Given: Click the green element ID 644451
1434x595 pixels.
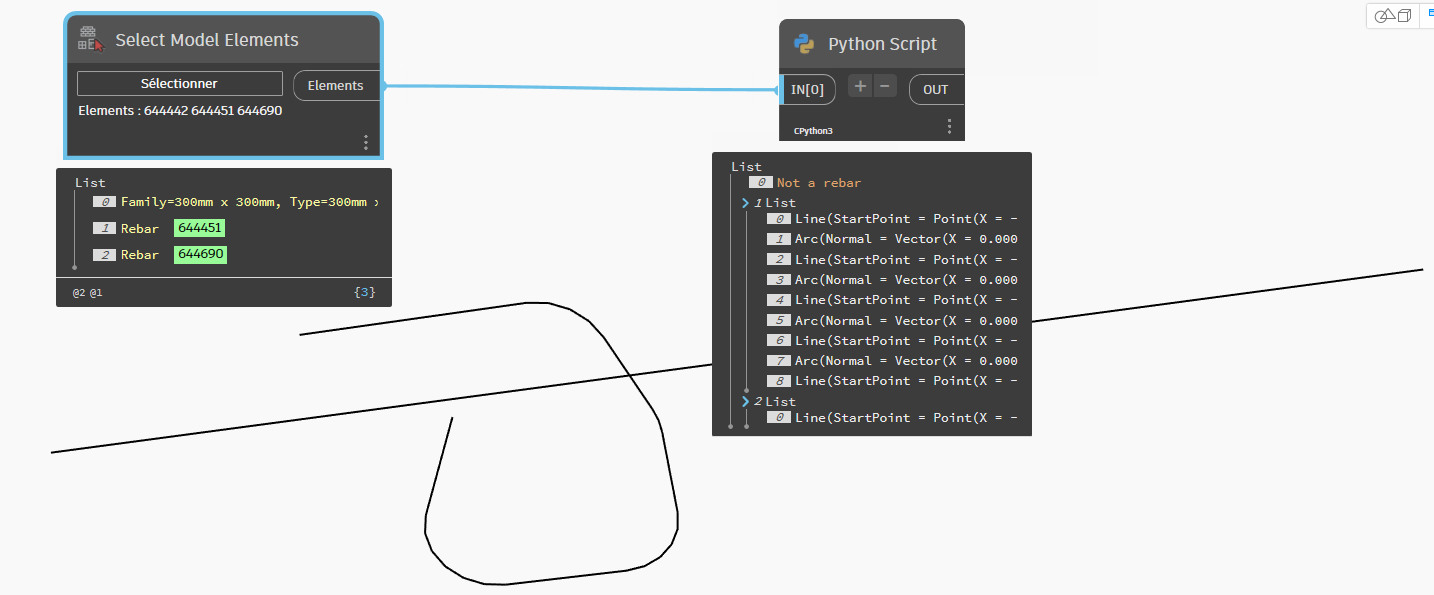Looking at the screenshot, I should point(200,228).
